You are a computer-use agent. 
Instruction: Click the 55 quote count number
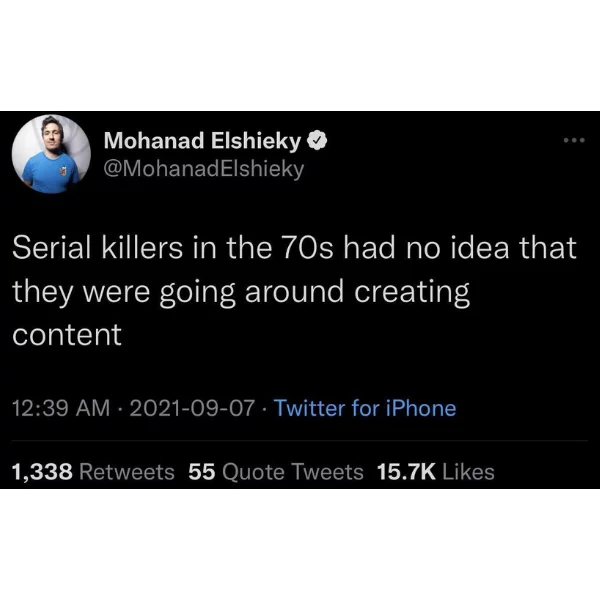pos(202,471)
